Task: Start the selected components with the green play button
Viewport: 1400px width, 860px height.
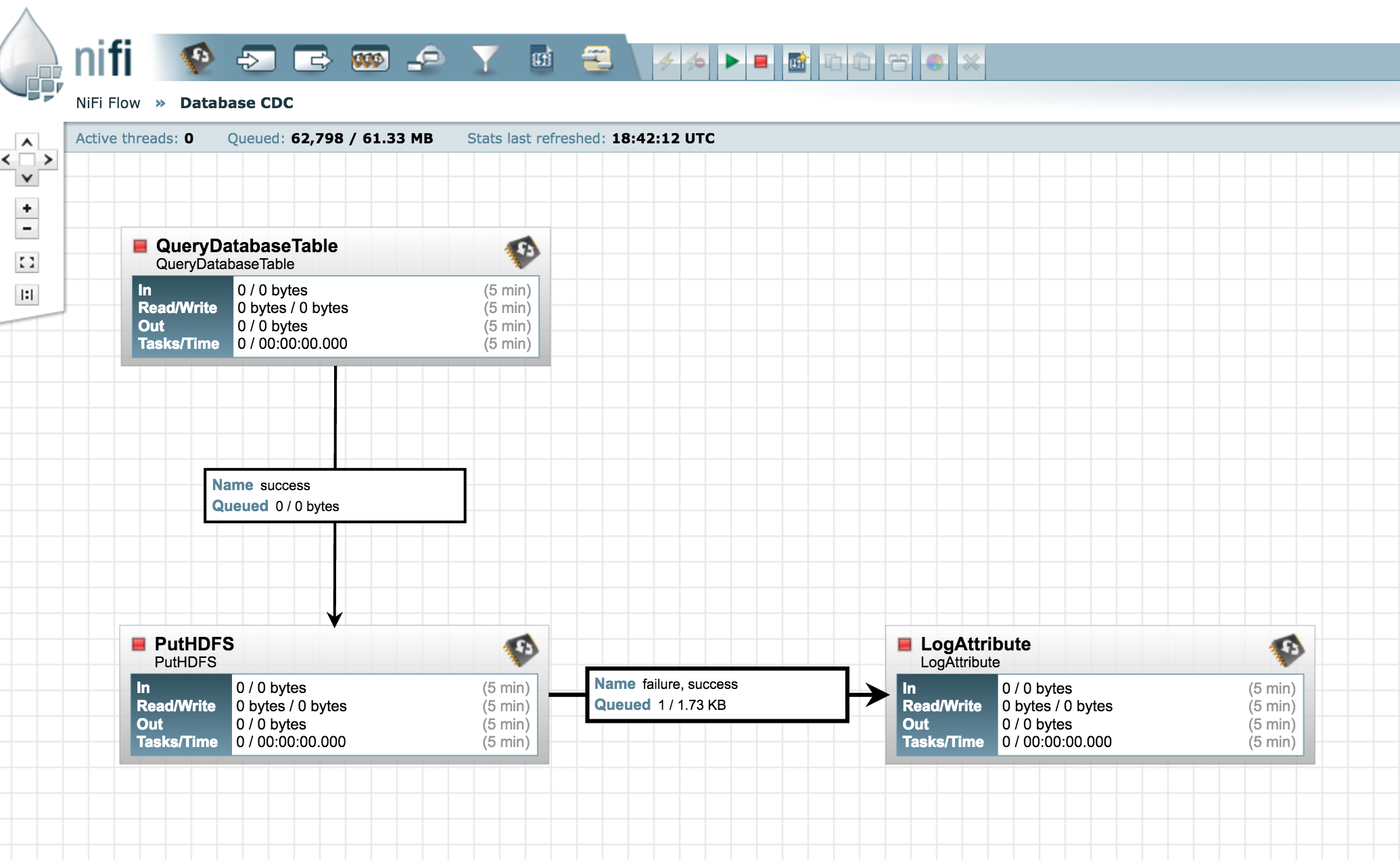Action: coord(730,61)
